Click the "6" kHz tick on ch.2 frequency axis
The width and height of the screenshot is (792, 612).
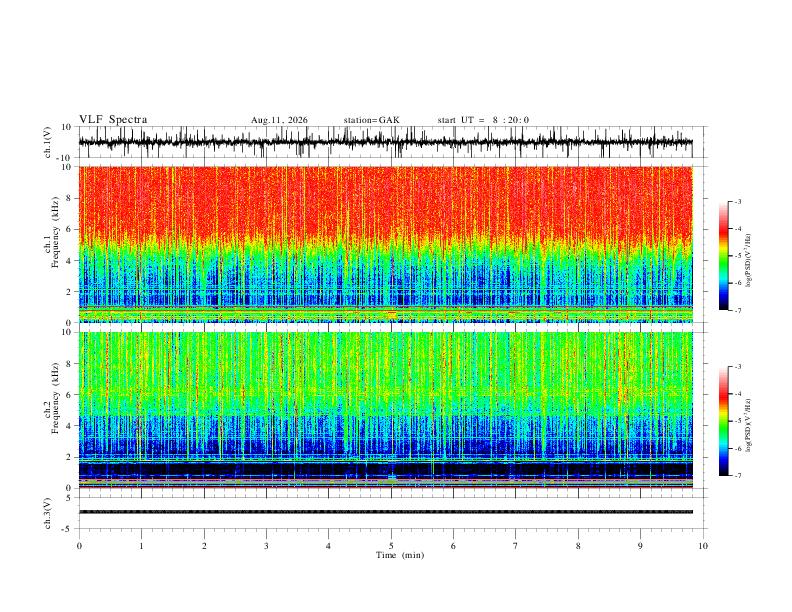(x=69, y=395)
